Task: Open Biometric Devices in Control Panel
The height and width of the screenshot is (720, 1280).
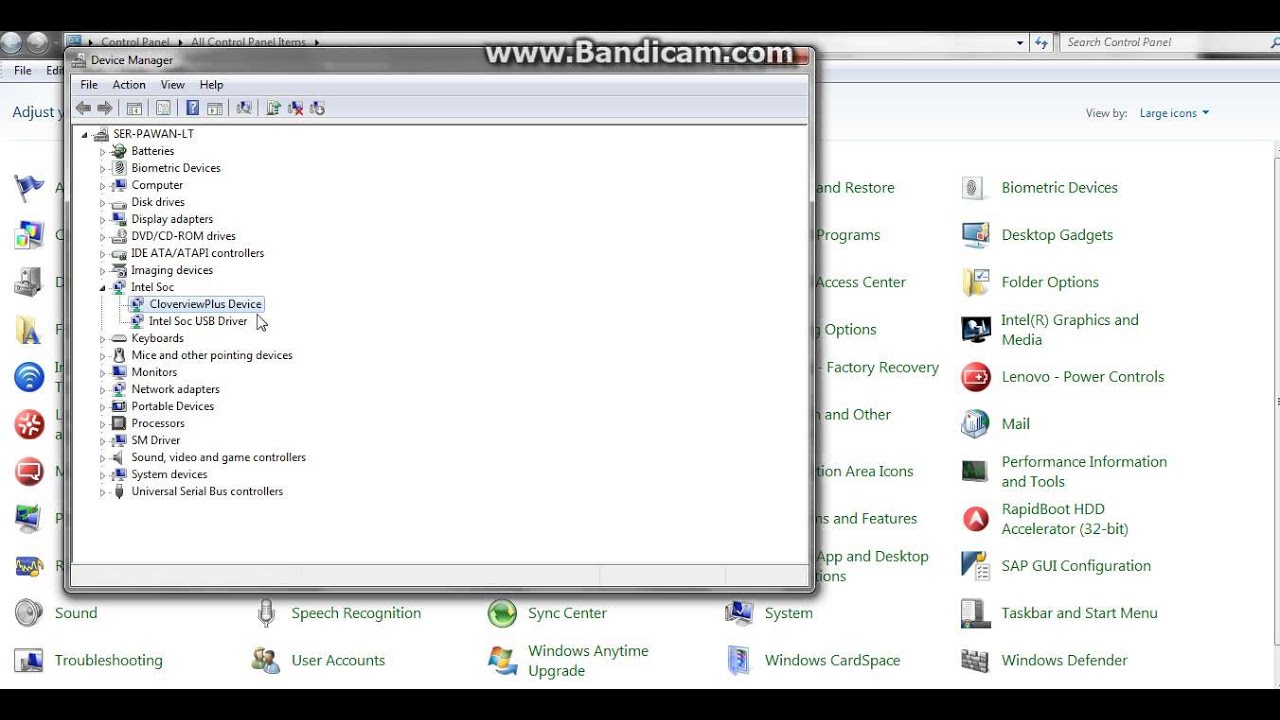Action: [x=1059, y=187]
